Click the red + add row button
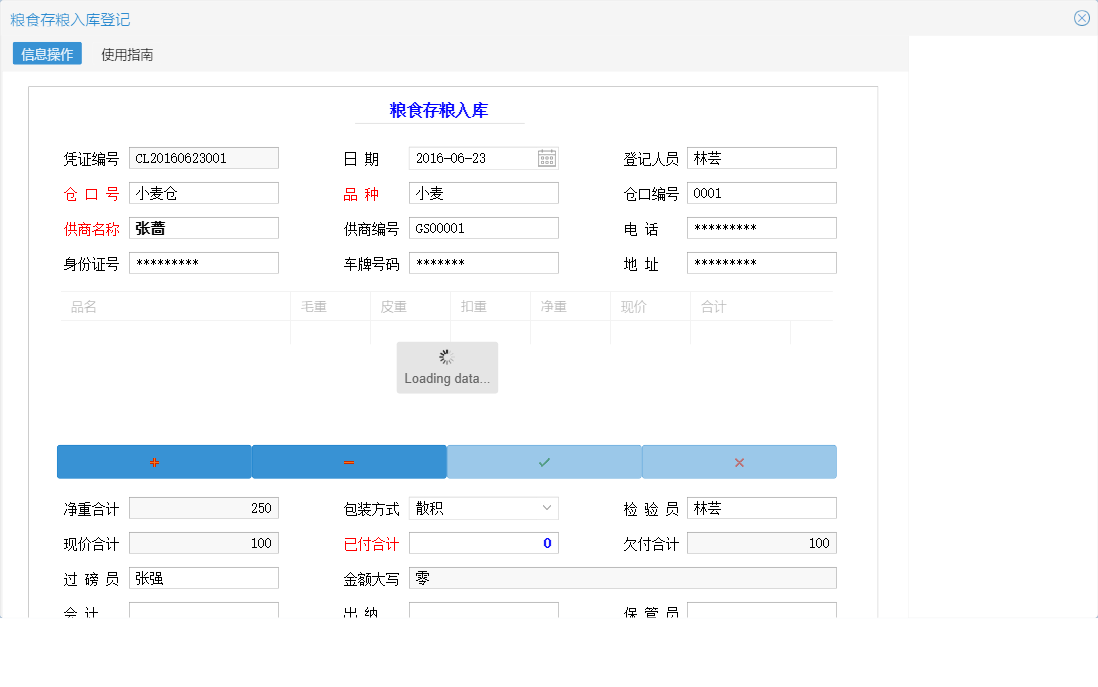 154,461
